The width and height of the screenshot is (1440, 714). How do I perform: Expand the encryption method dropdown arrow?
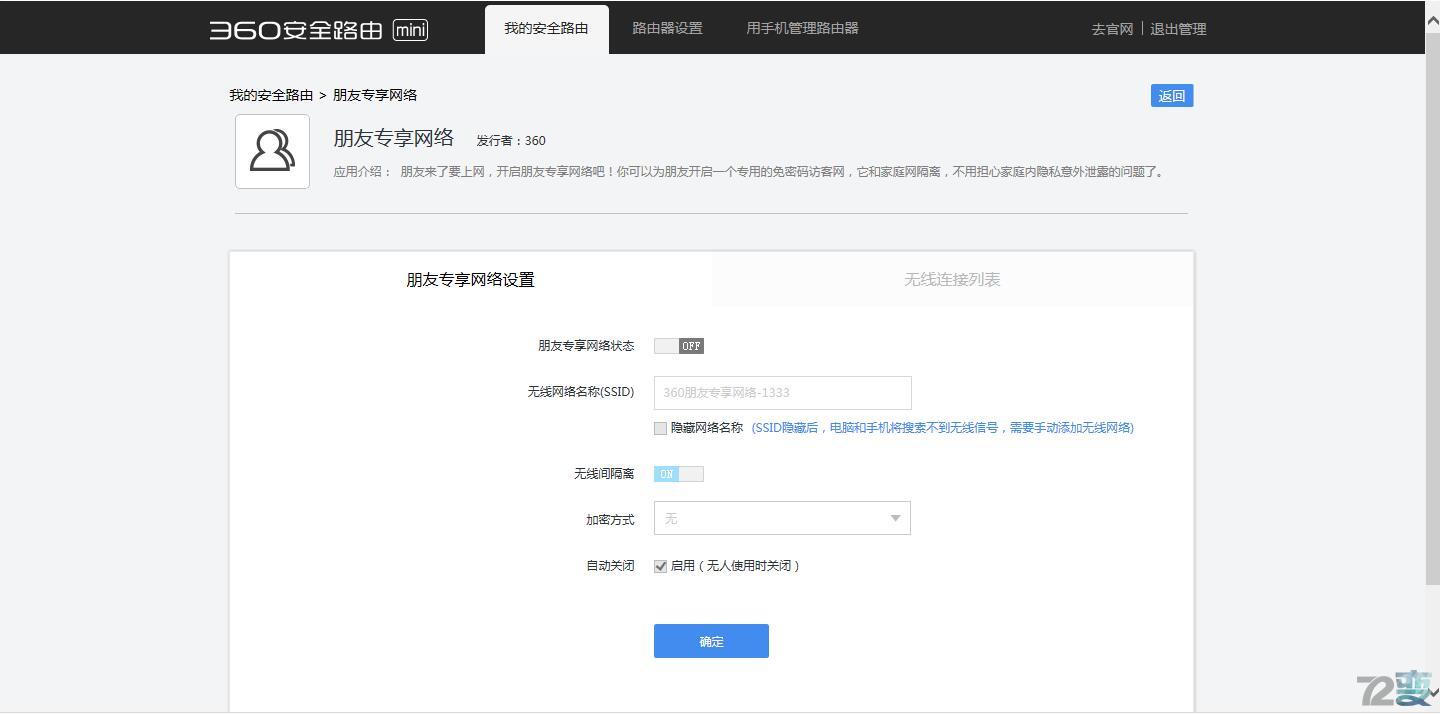[895, 518]
